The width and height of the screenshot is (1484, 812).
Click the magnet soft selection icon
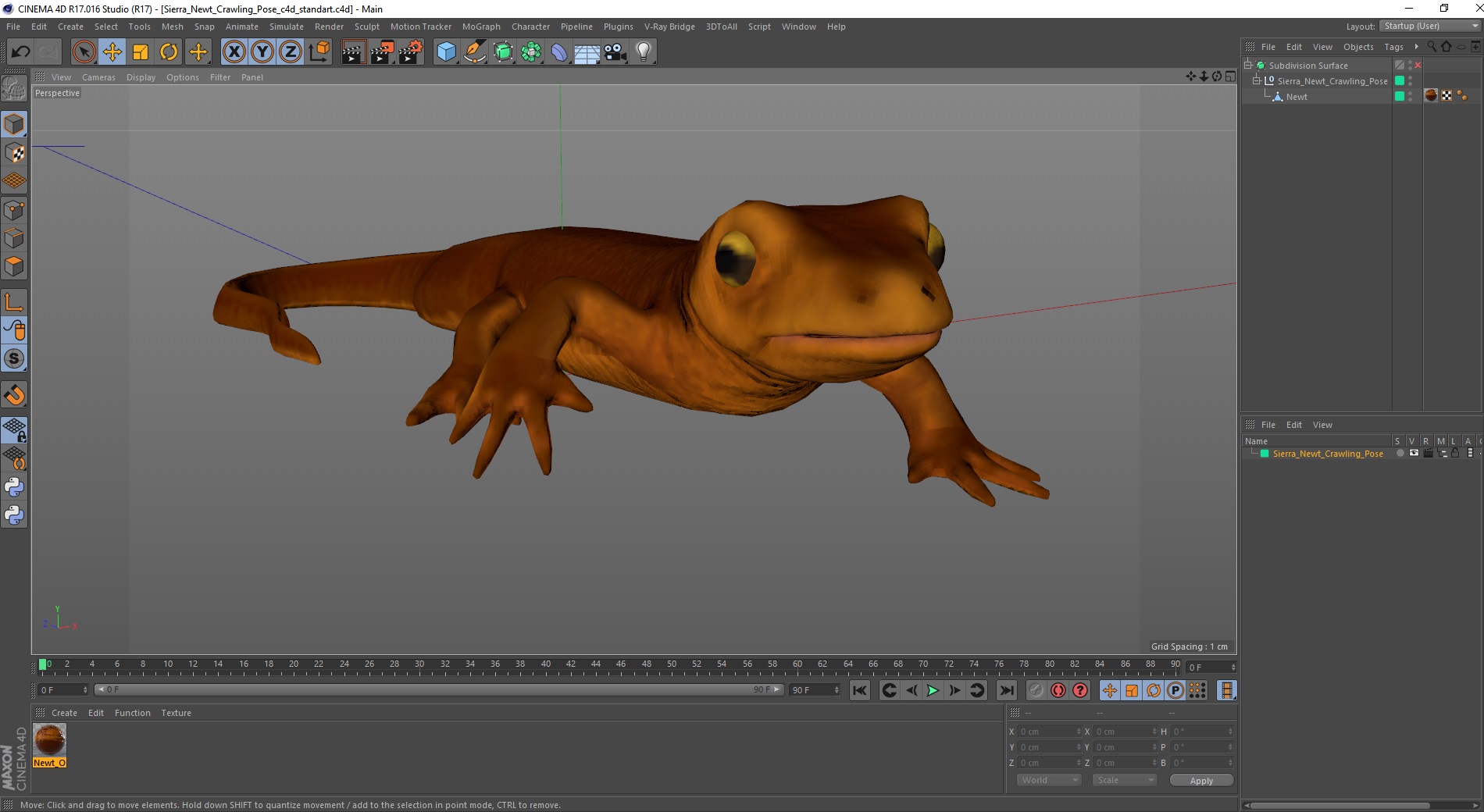[14, 395]
